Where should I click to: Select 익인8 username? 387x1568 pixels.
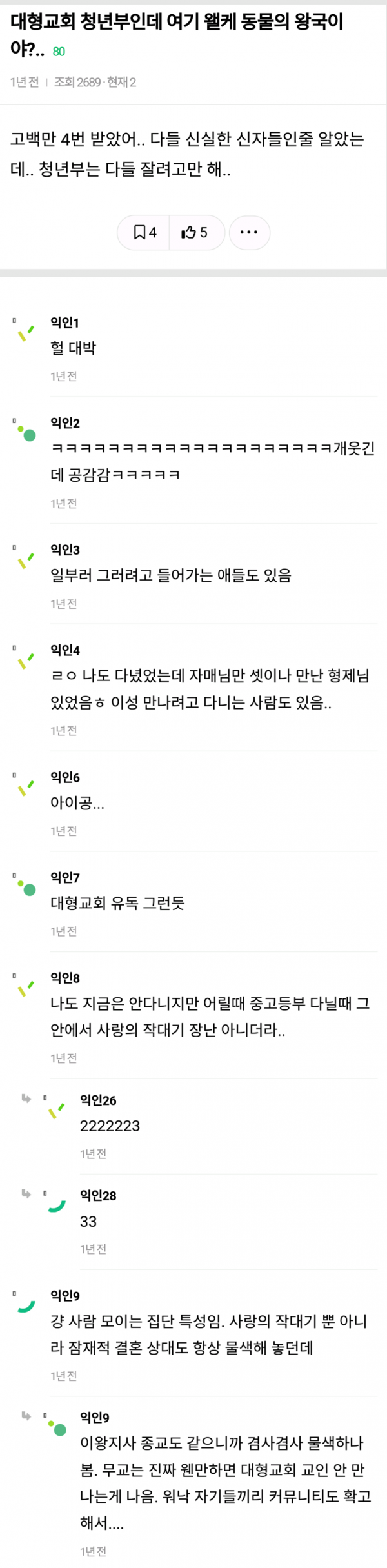pyautogui.click(x=65, y=978)
